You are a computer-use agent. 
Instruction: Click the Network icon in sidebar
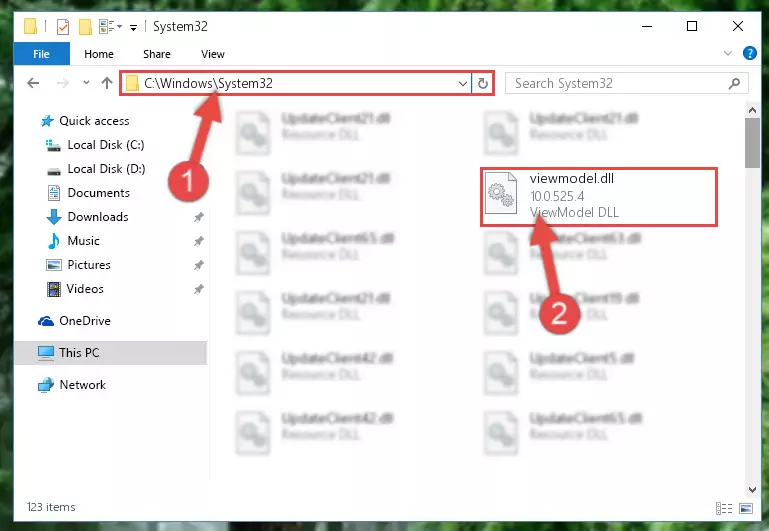46,385
